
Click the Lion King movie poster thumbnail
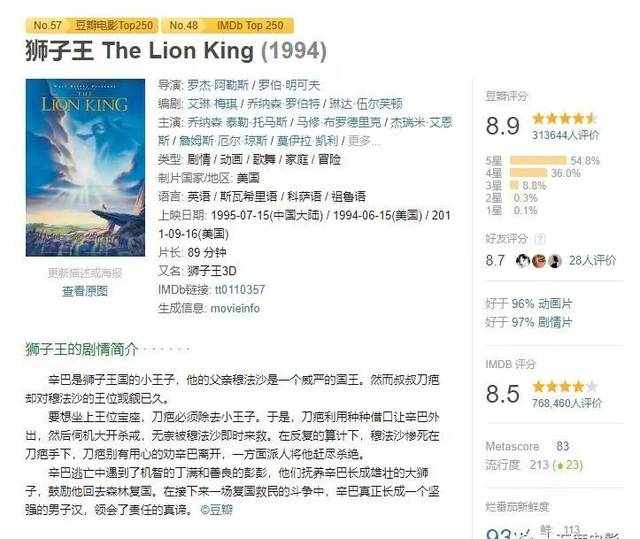tap(85, 168)
